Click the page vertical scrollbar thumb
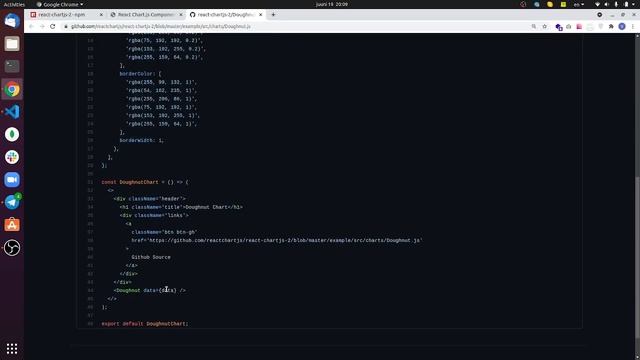The image size is (640, 360). [637, 257]
